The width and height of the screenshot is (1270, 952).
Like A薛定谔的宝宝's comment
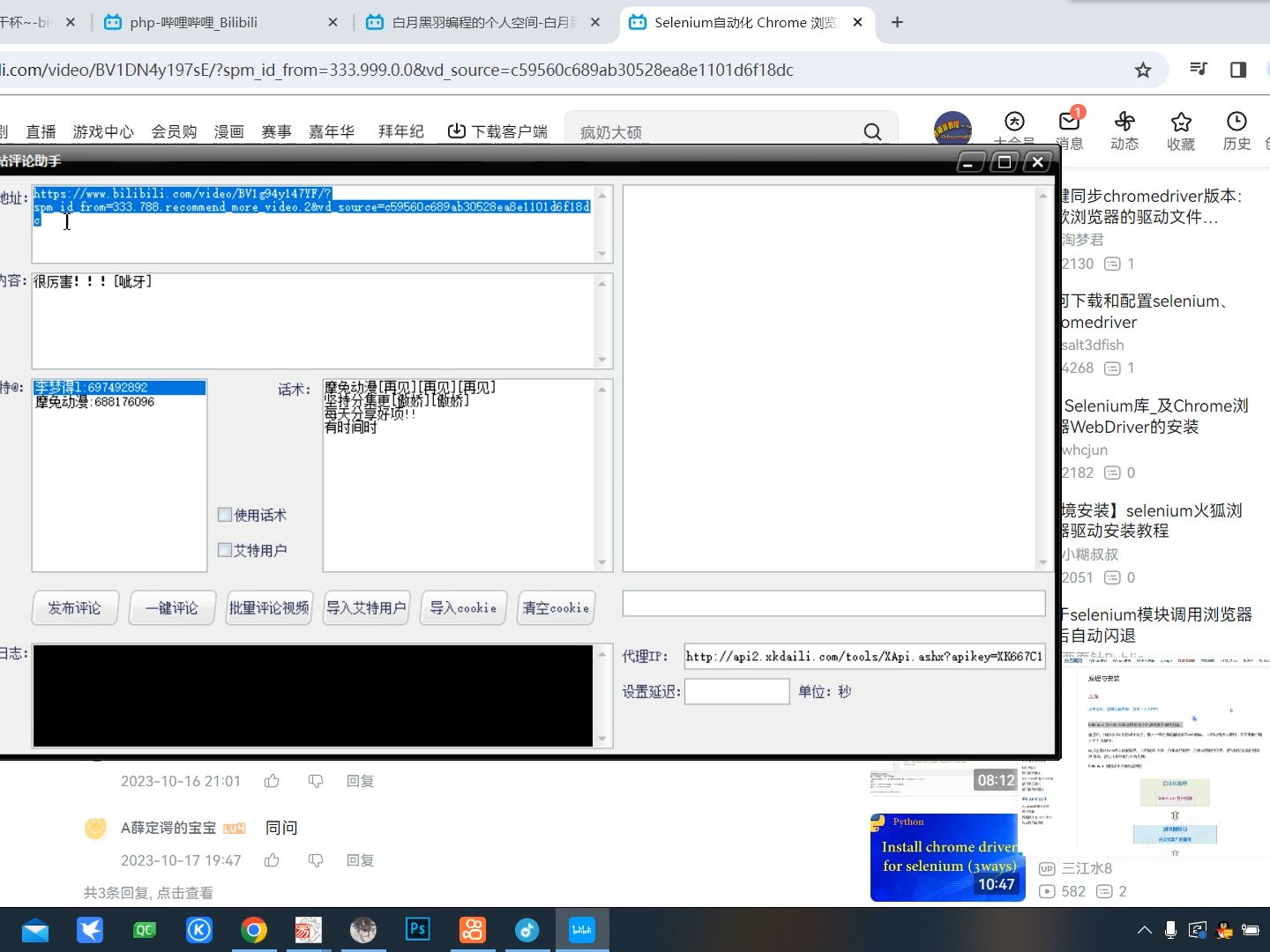(x=272, y=860)
